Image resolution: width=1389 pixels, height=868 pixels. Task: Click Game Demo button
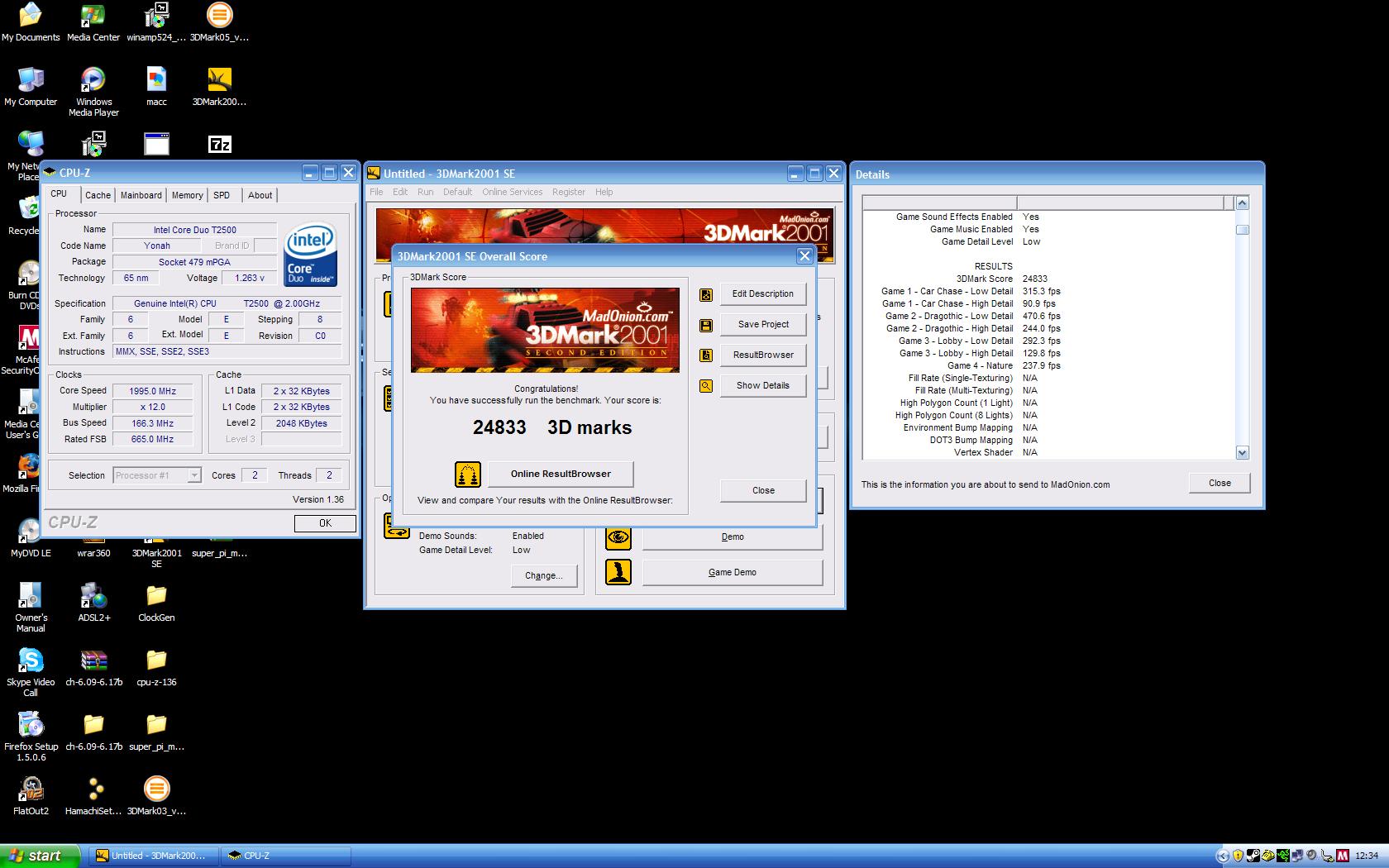[733, 573]
